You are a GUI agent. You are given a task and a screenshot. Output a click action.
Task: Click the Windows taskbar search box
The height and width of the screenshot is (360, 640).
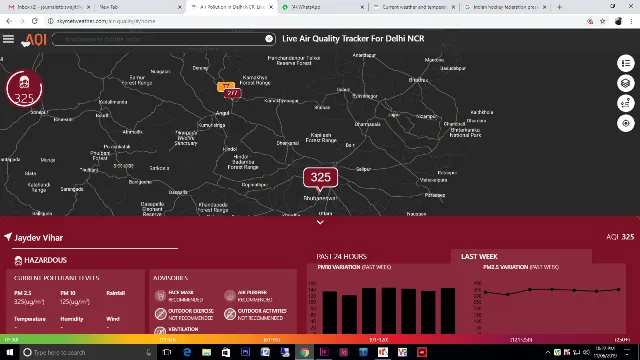tap(88, 352)
